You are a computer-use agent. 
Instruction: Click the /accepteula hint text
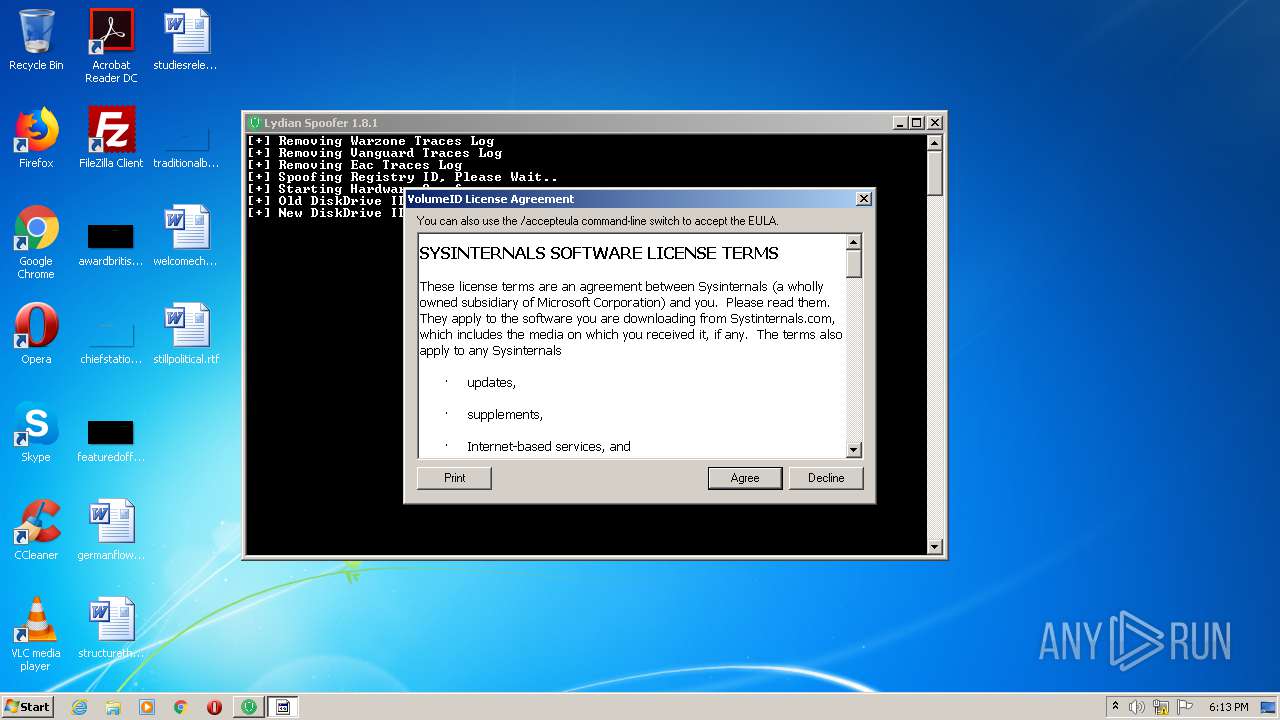[x=597, y=221]
